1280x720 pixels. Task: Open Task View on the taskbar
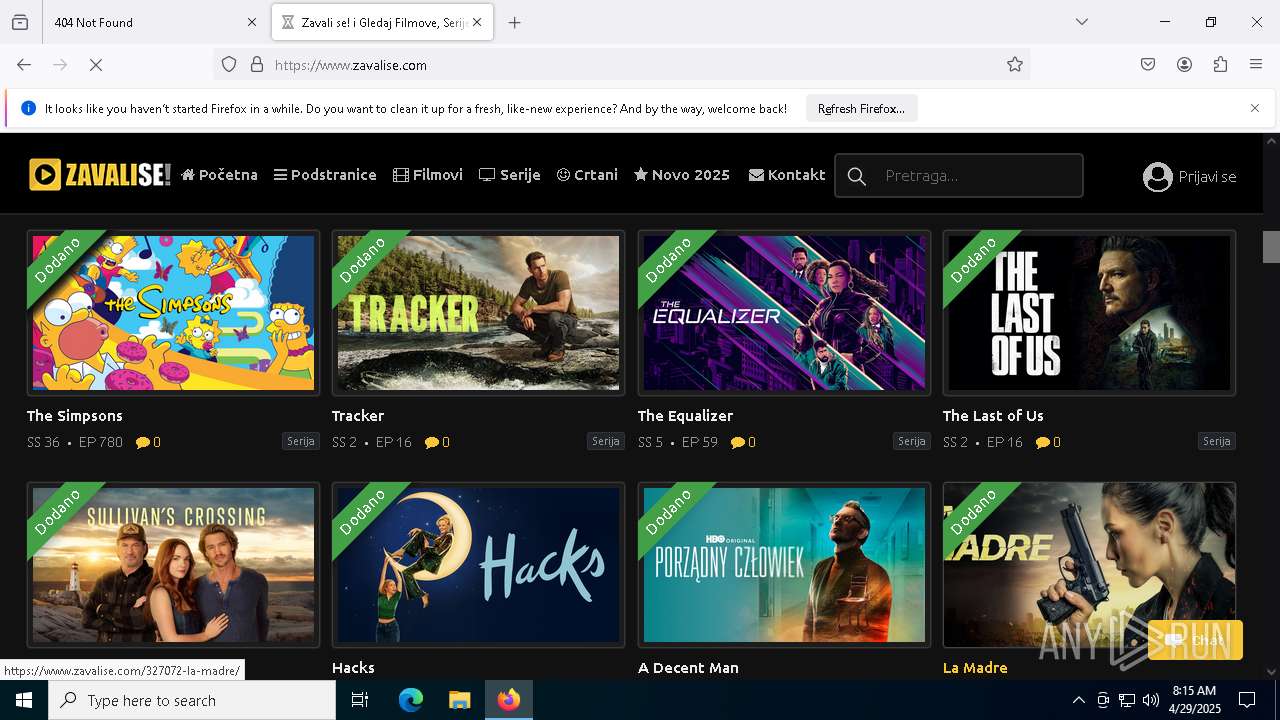tap(360, 700)
